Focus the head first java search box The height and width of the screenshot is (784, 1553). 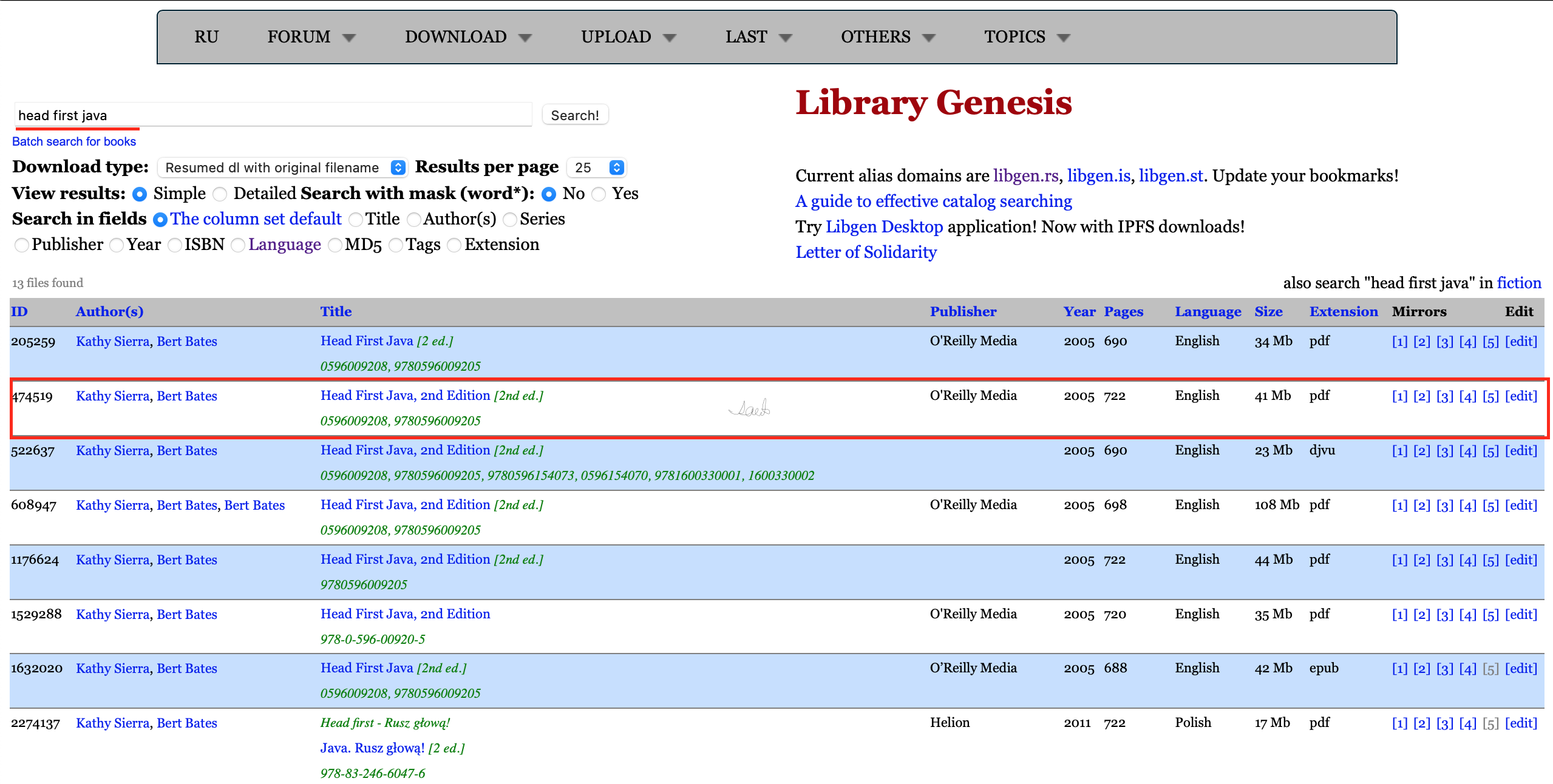273,115
